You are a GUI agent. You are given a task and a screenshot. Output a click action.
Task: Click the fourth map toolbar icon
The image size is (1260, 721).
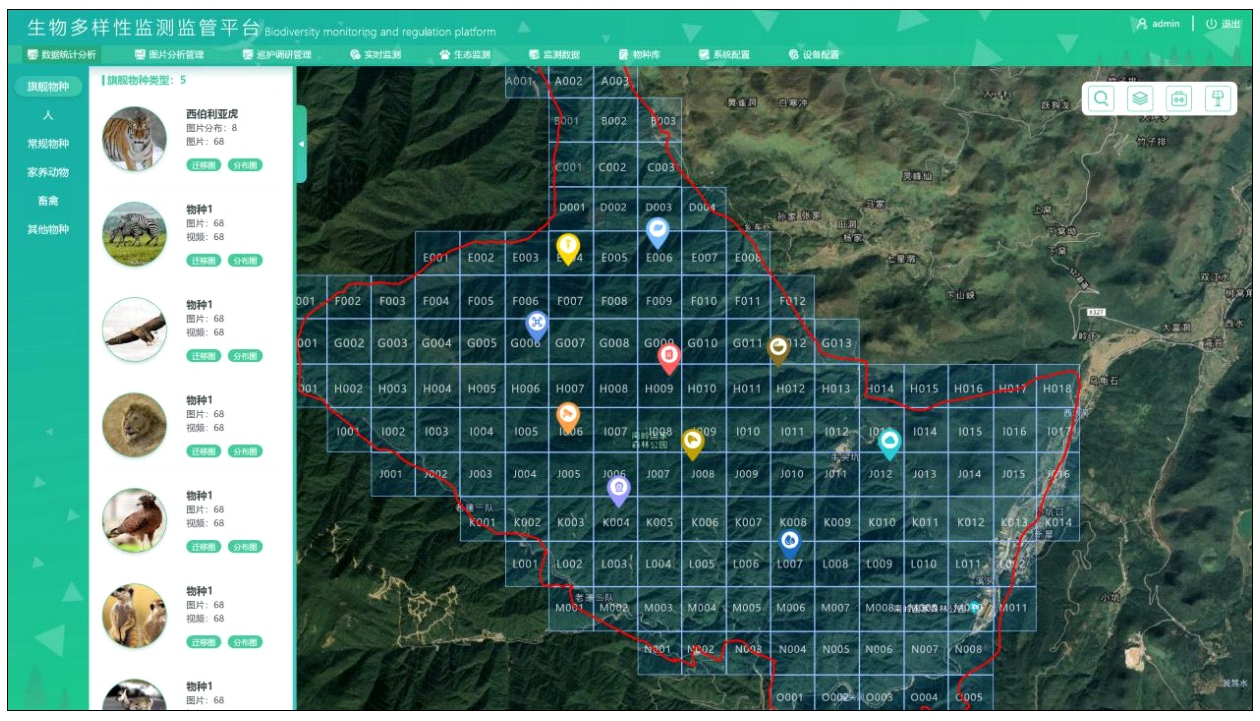(x=1218, y=99)
